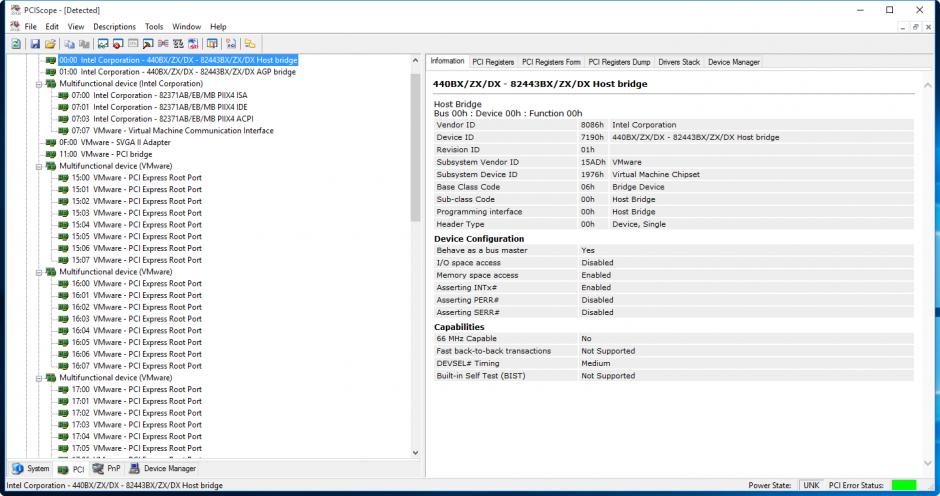The width and height of the screenshot is (940, 496).
Task: Click the Subsystem Device ID value 1976h
Action: pos(592,175)
